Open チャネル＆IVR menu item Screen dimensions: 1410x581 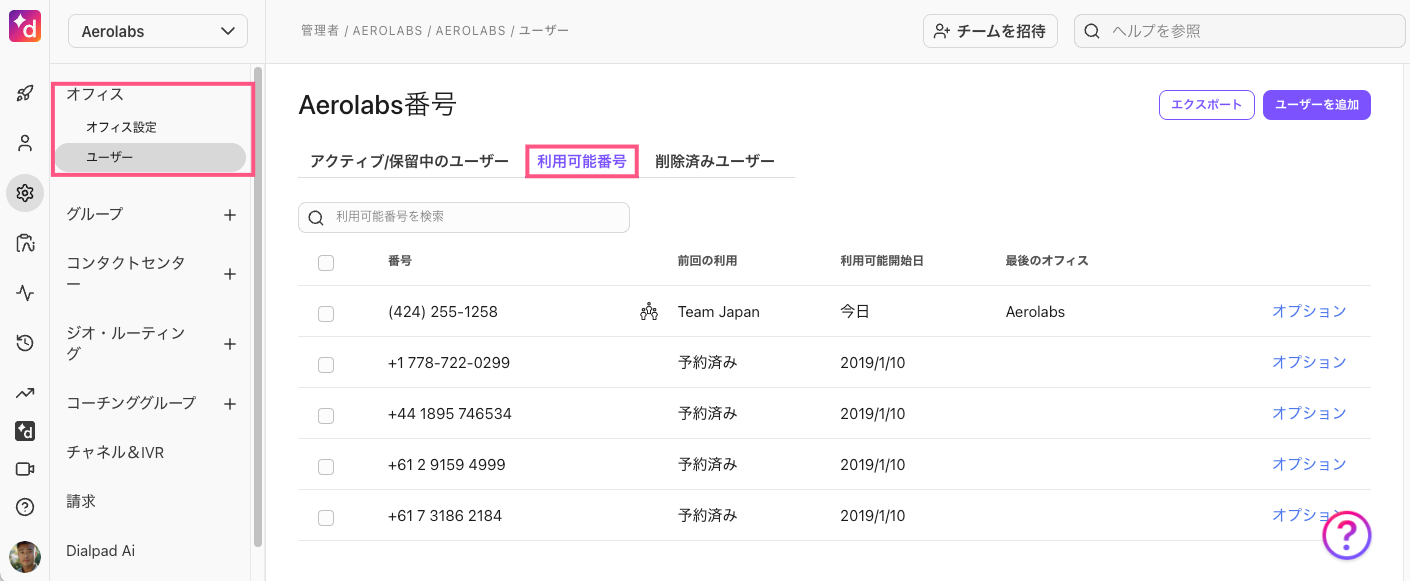115,453
